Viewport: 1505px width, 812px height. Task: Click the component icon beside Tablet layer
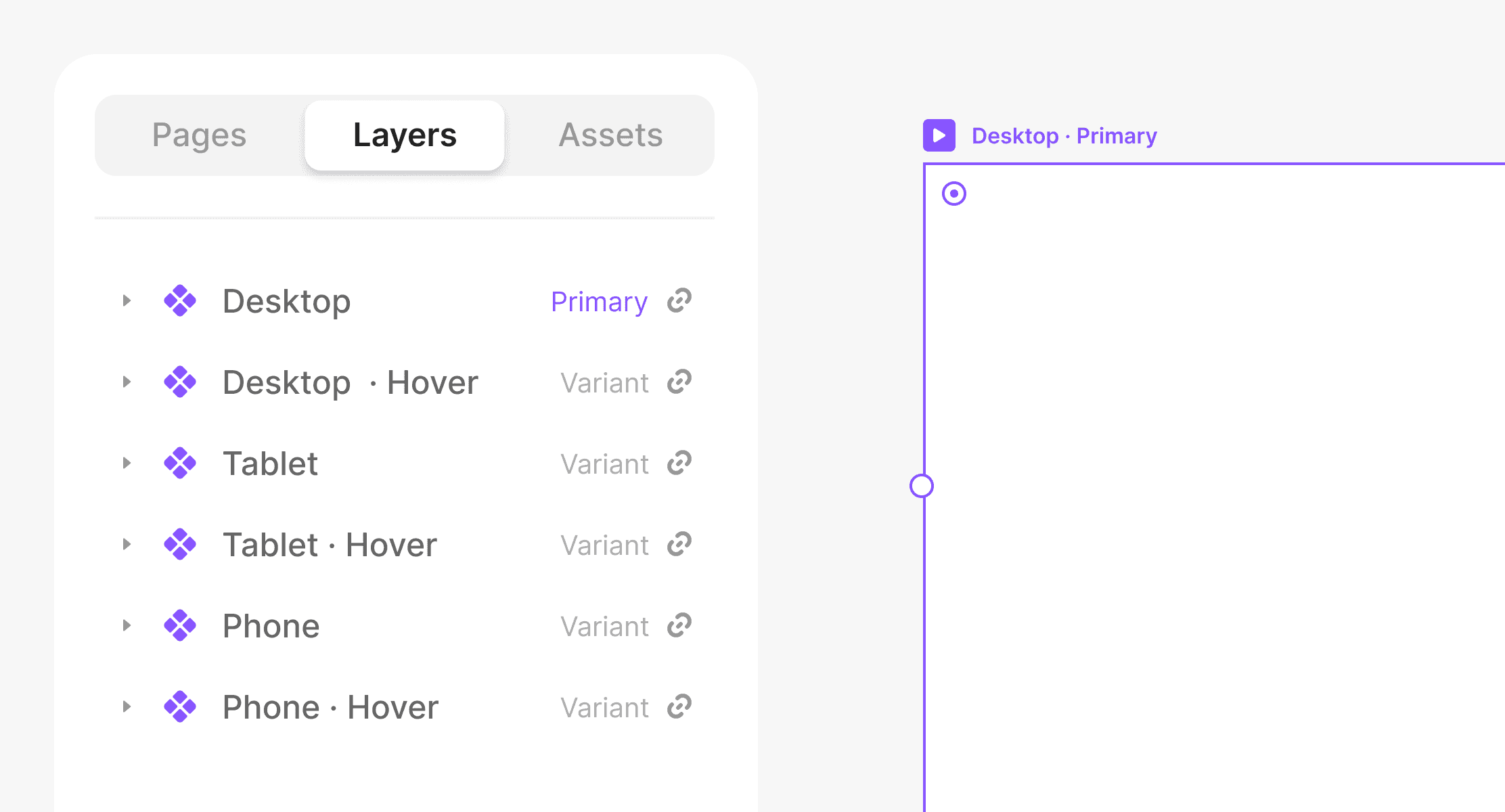point(180,463)
